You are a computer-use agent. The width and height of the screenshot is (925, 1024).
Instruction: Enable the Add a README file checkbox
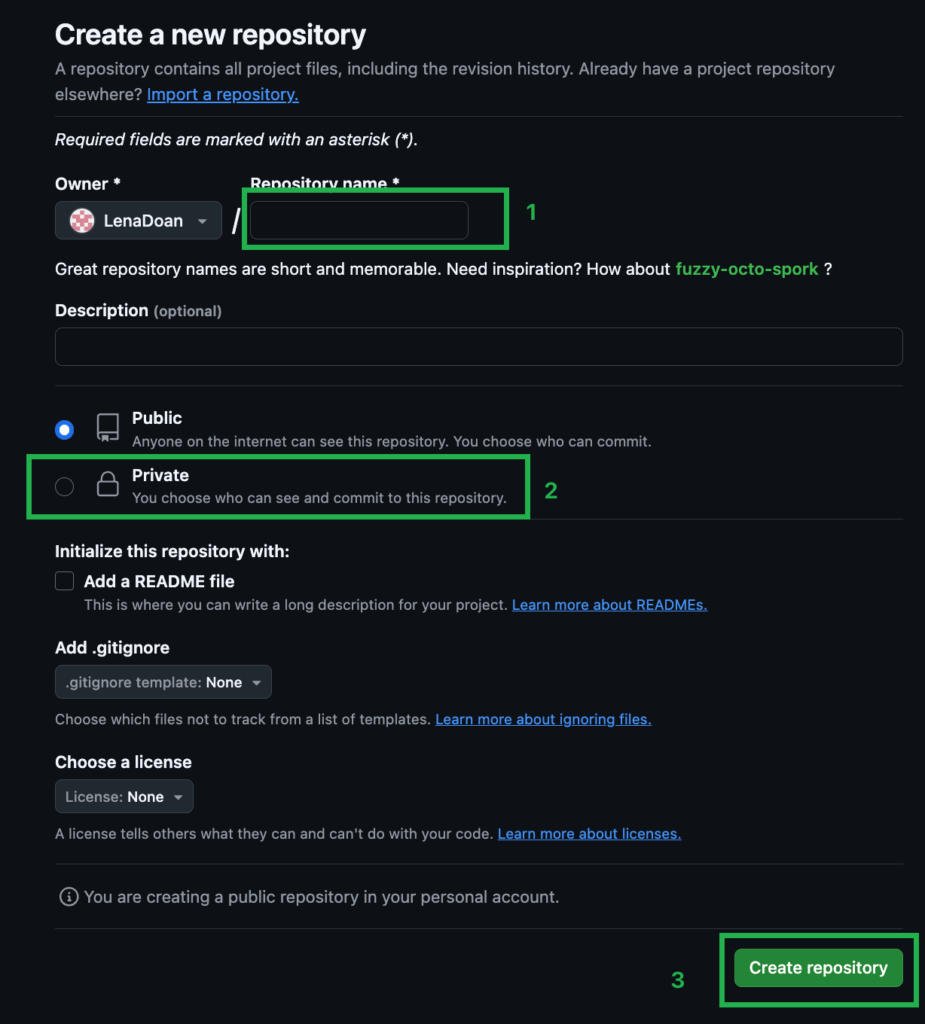point(65,581)
